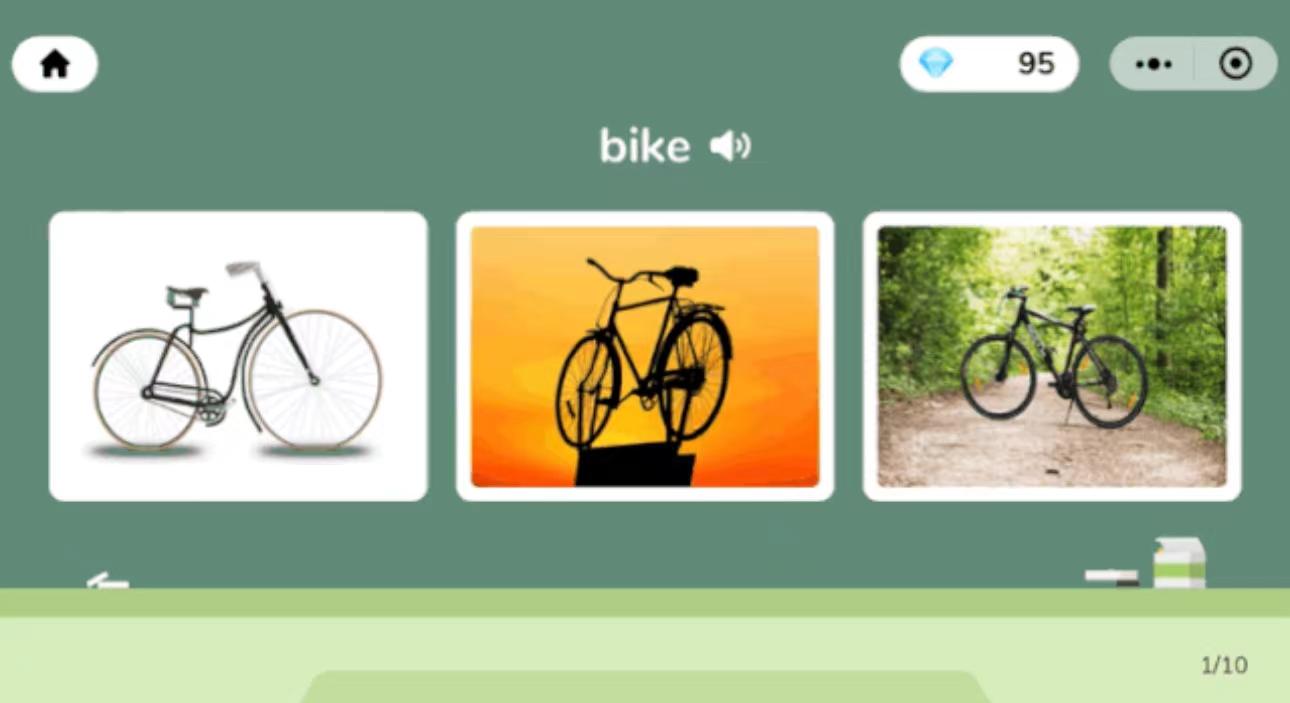Select the mountain bike in the forest
Screen dimensions: 1290x703
coord(1052,356)
